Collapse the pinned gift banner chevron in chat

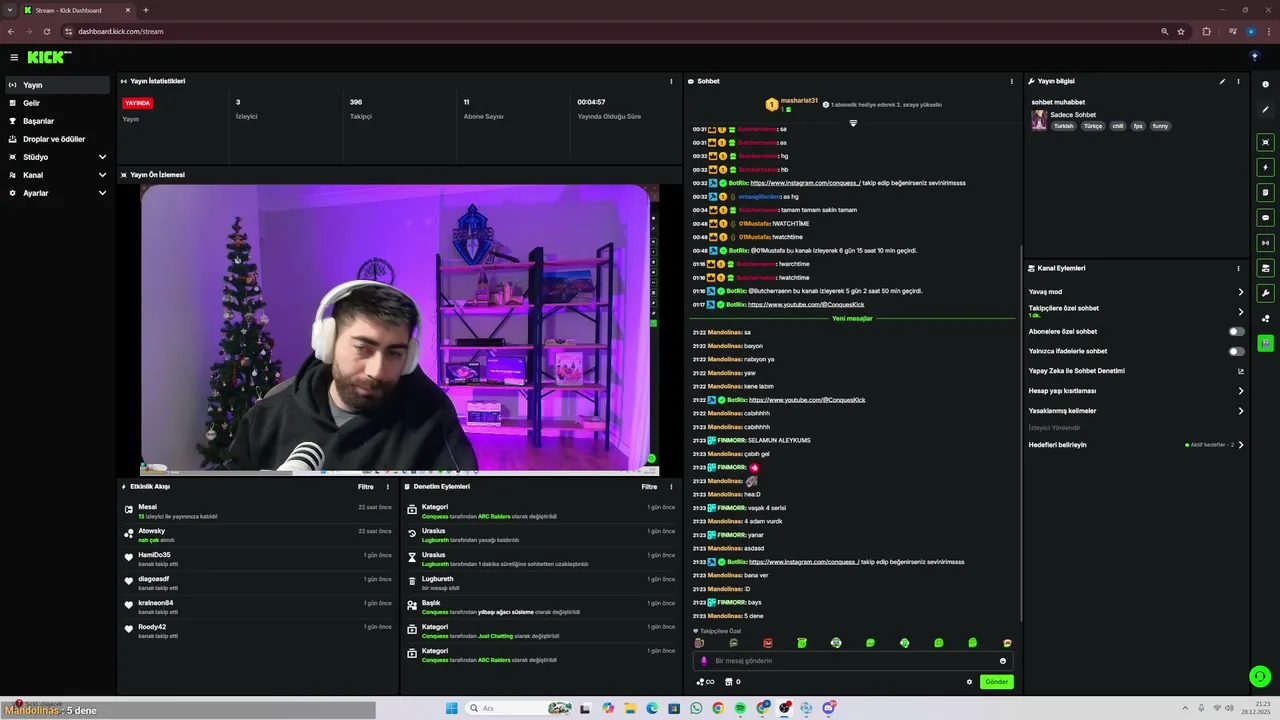pos(853,123)
